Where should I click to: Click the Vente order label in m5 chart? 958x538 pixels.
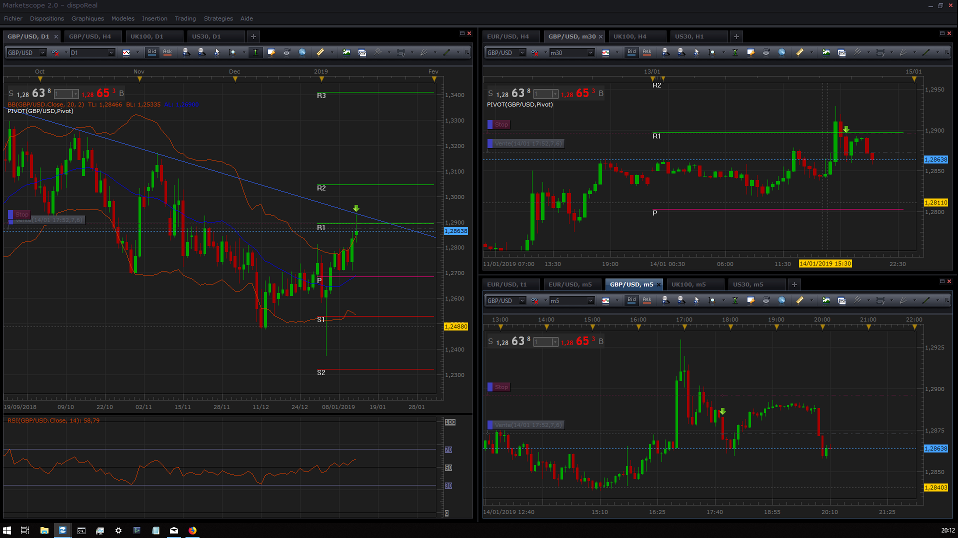click(525, 424)
